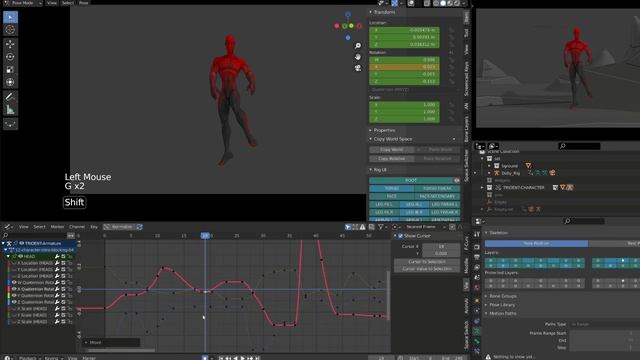Click the orientation navigation gizmo
The image size is (640, 360).
(x=348, y=26)
